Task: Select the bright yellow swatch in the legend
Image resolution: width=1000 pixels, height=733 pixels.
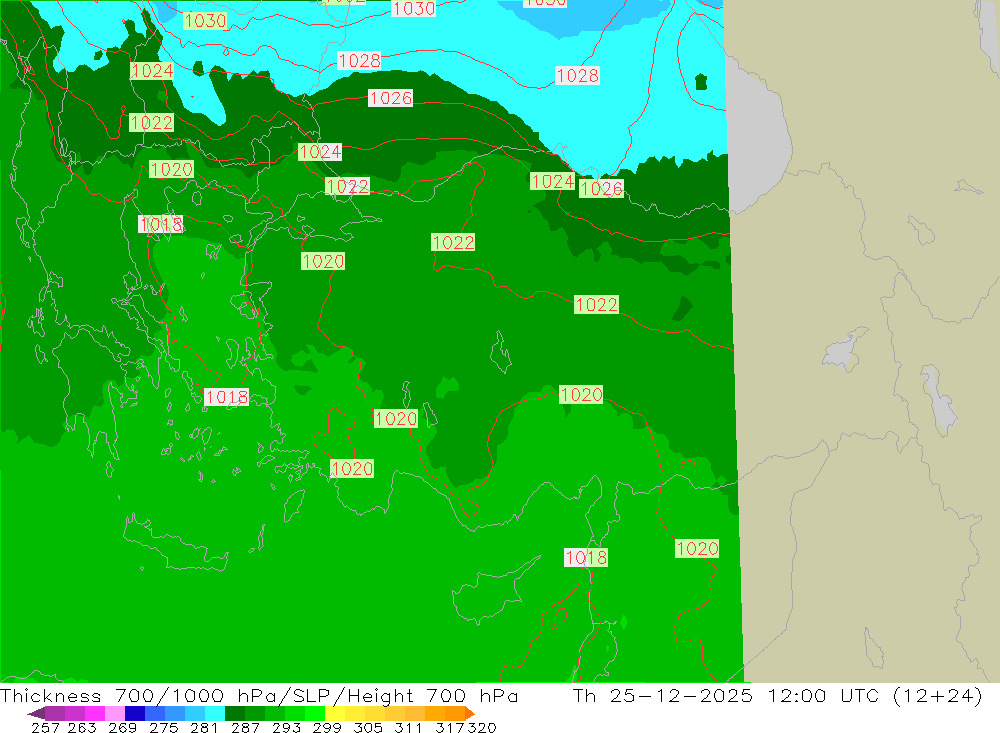Action: point(335,713)
